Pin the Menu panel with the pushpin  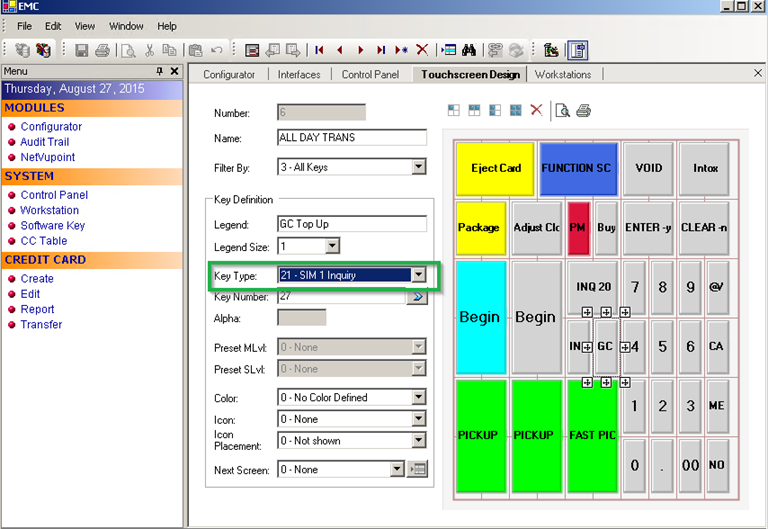click(160, 71)
